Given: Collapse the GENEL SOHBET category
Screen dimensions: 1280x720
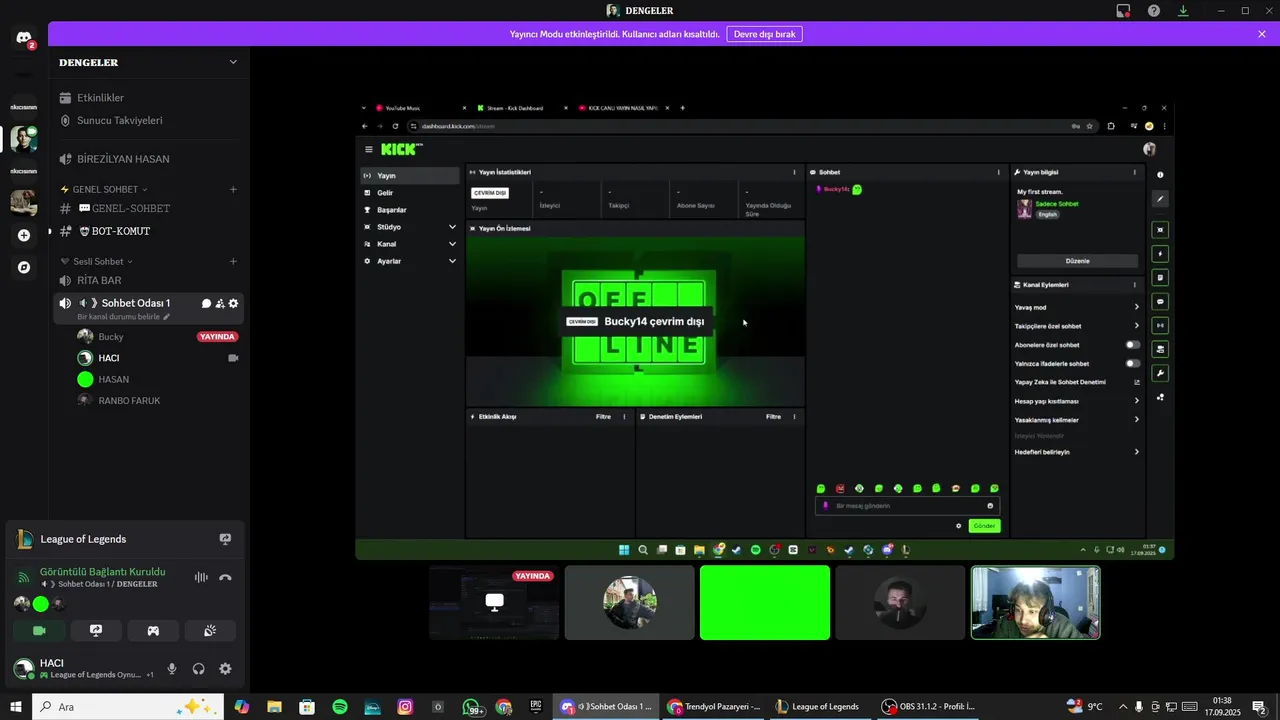Looking at the screenshot, I should [x=103, y=189].
